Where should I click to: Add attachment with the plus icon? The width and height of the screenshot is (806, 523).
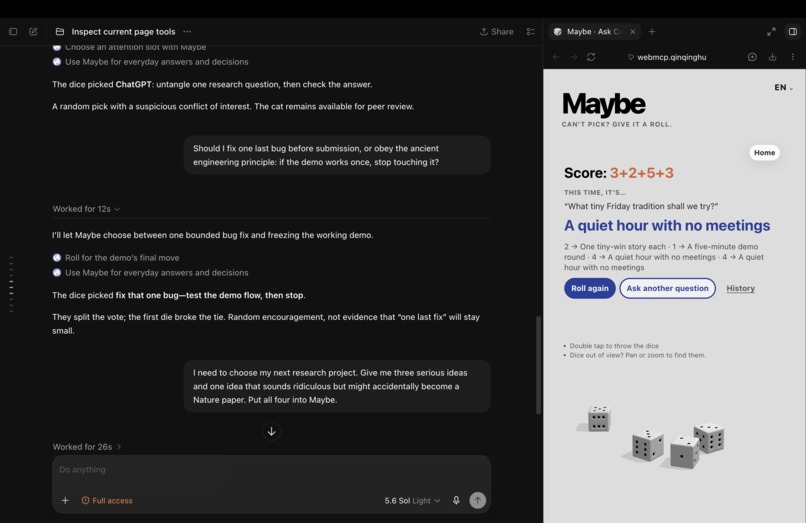pyautogui.click(x=65, y=500)
